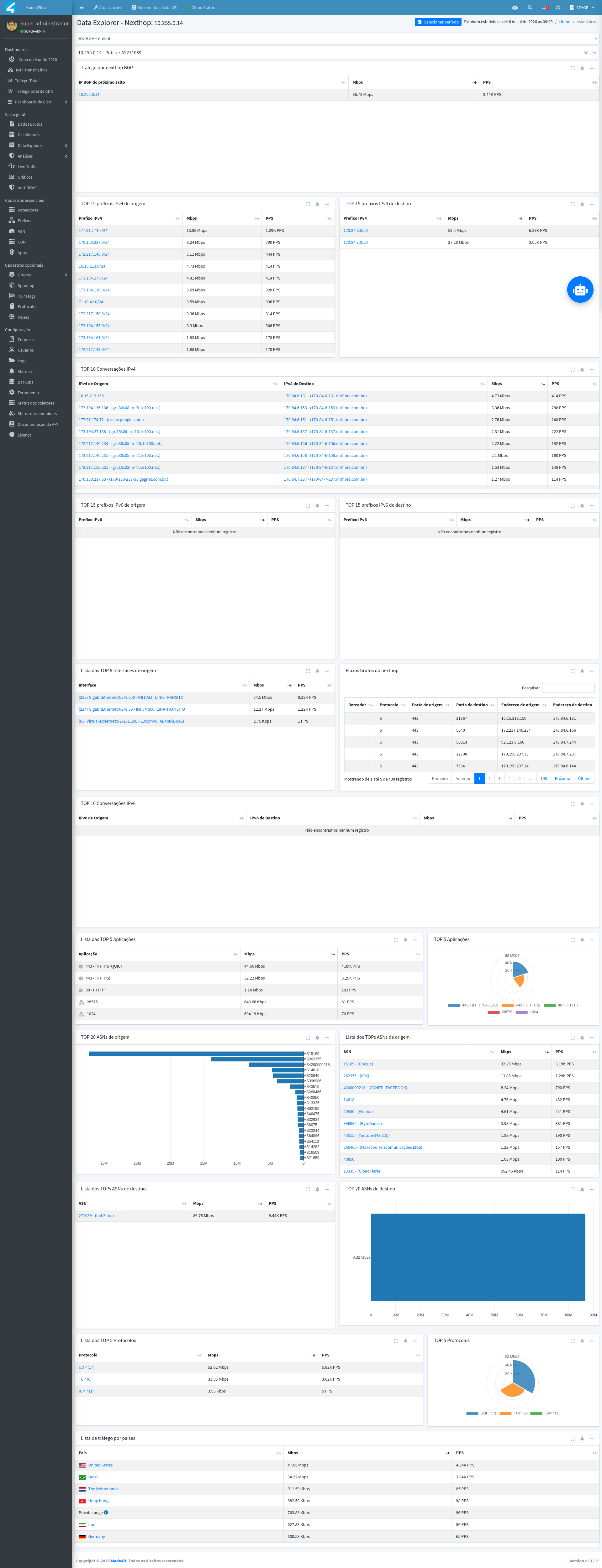Open the notifications bell in top bar
This screenshot has height=1568, width=602.
click(x=545, y=8)
